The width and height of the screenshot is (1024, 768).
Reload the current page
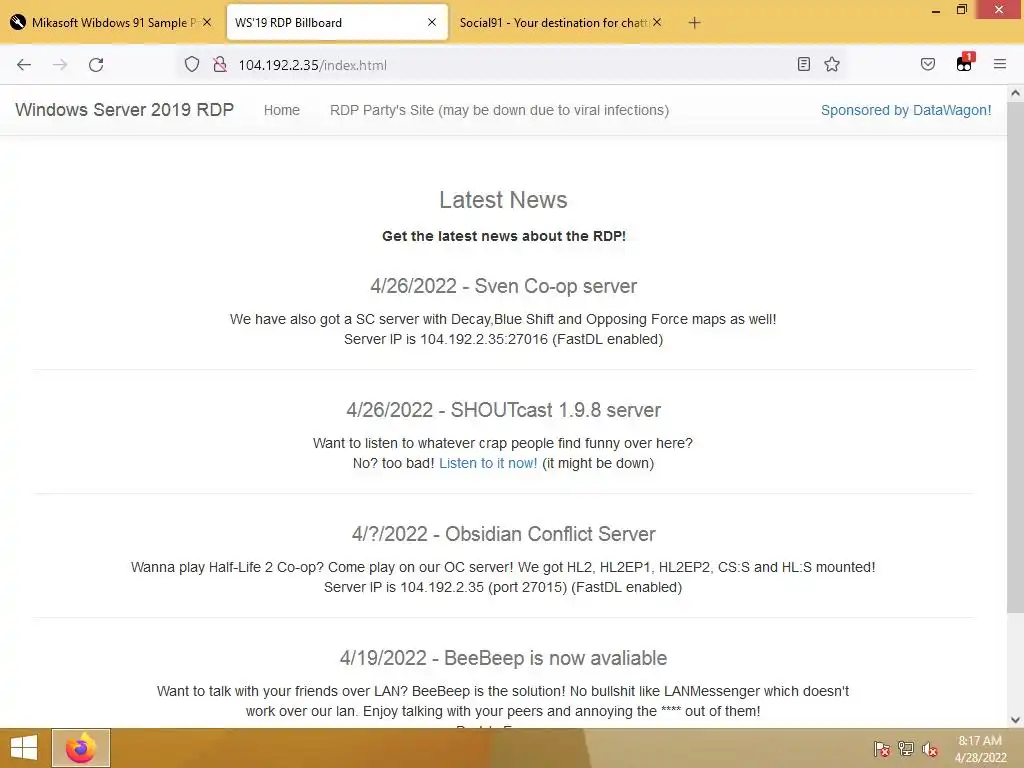(x=96, y=65)
